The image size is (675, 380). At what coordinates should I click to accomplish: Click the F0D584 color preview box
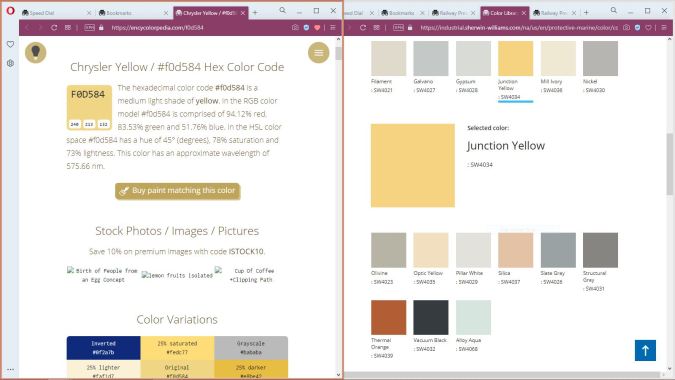pyautogui.click(x=89, y=107)
